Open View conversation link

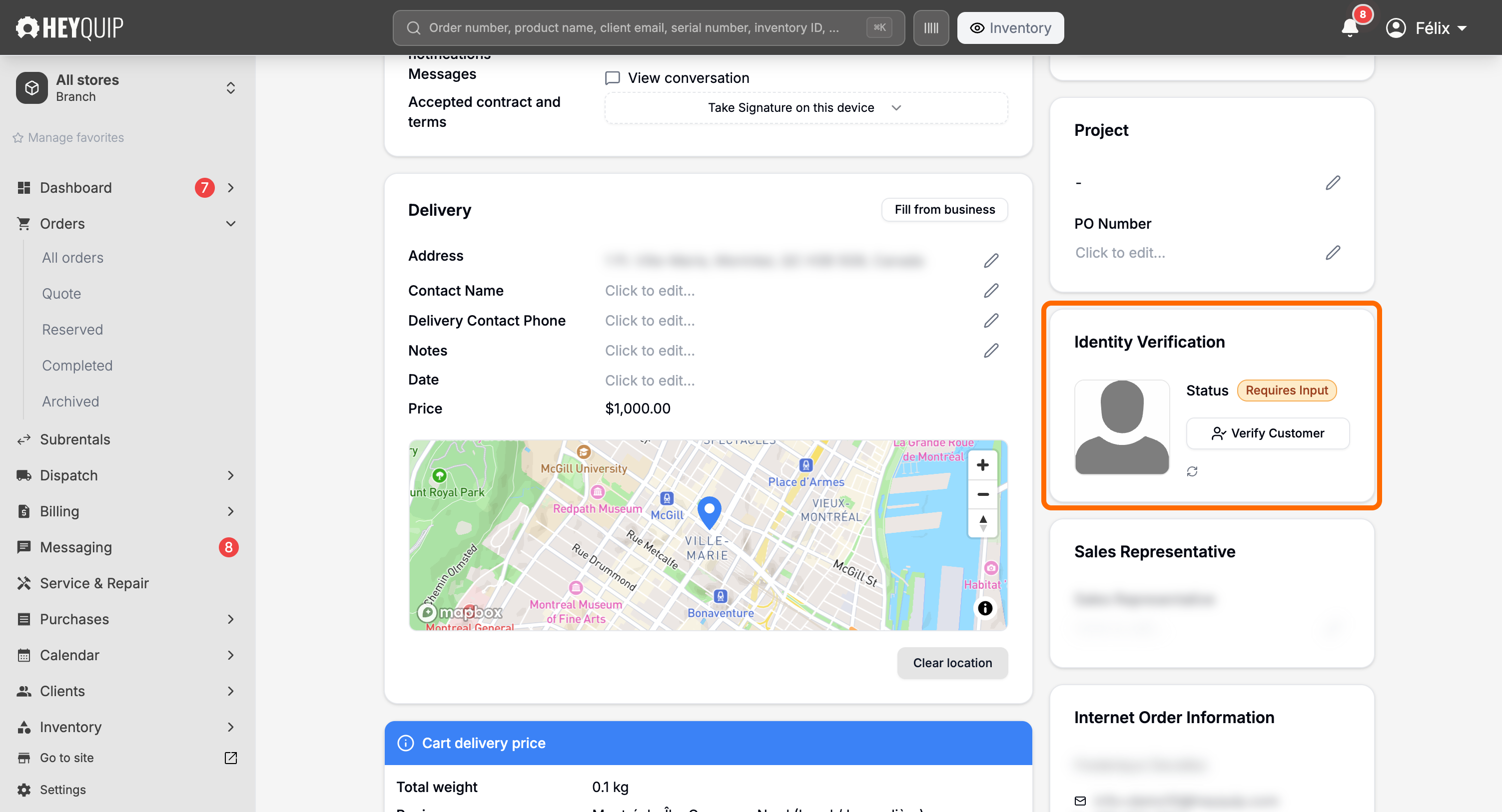pos(677,78)
